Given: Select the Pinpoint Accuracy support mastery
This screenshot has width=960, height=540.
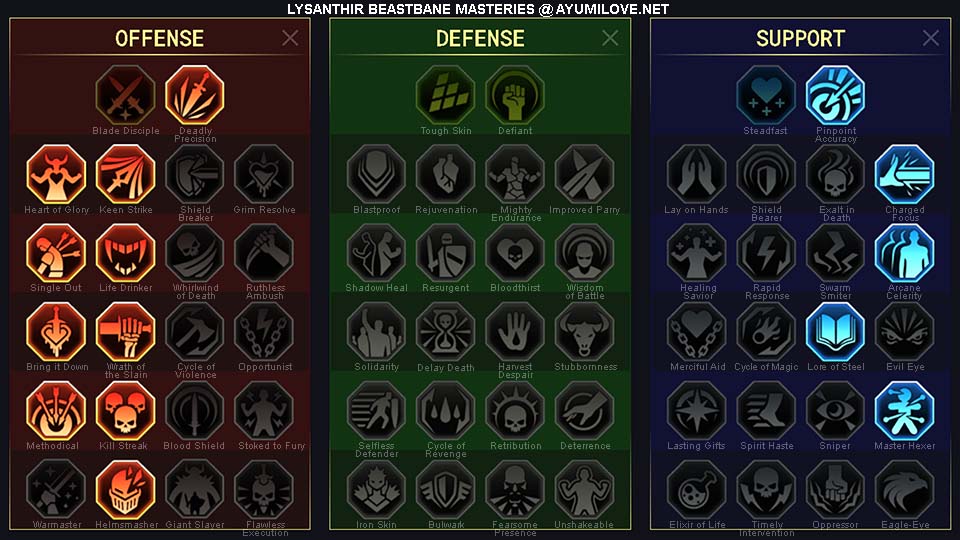Looking at the screenshot, I should tap(835, 96).
